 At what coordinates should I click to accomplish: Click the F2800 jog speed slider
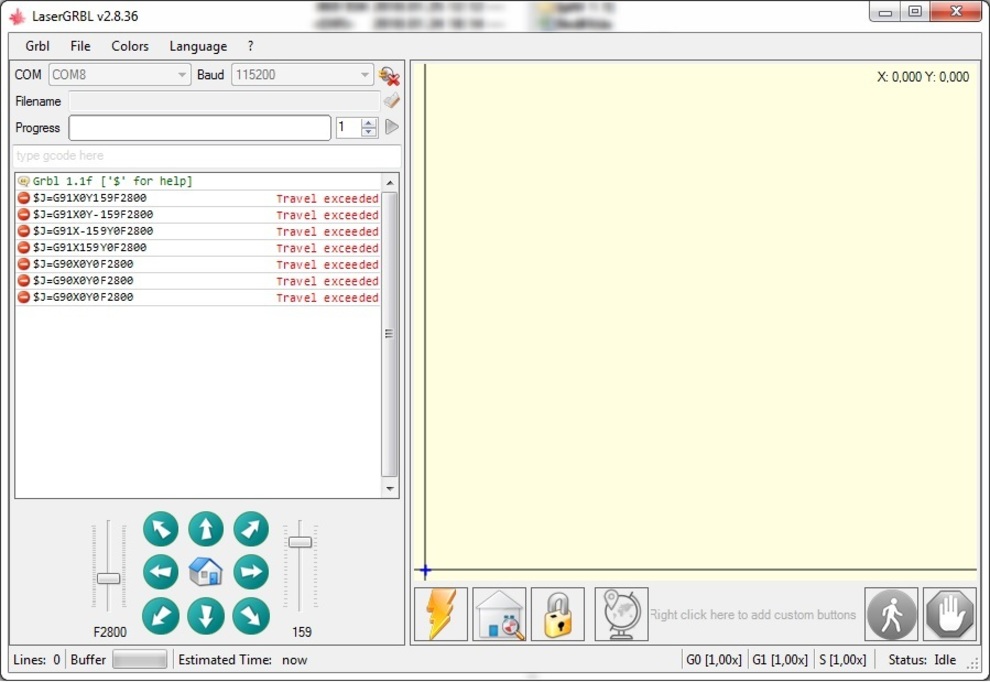pos(108,578)
